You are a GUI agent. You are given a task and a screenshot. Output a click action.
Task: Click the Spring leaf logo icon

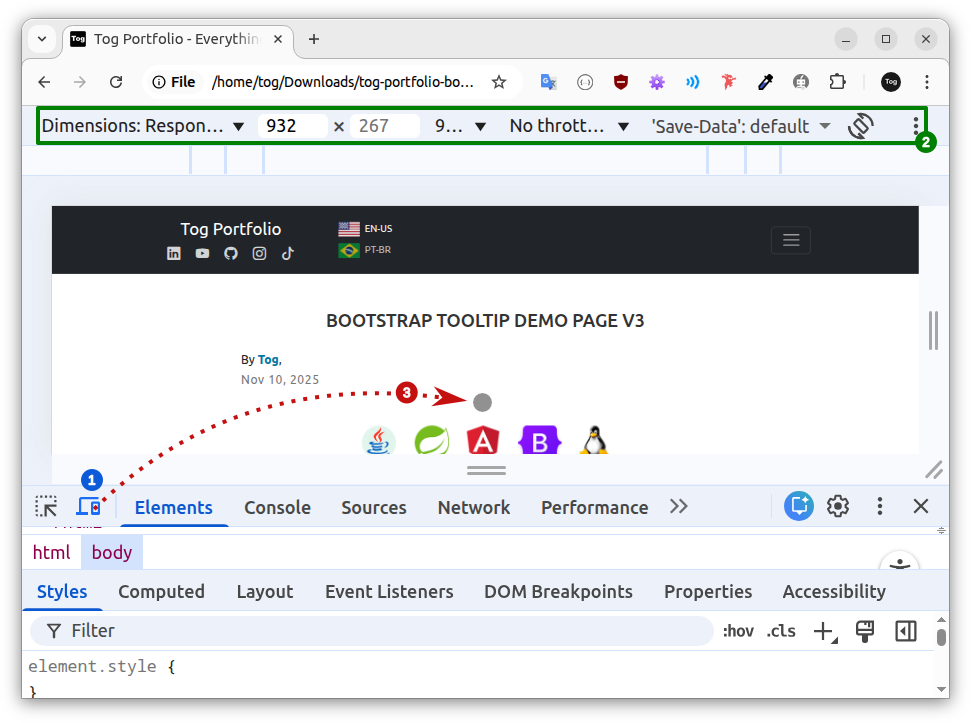[432, 440]
